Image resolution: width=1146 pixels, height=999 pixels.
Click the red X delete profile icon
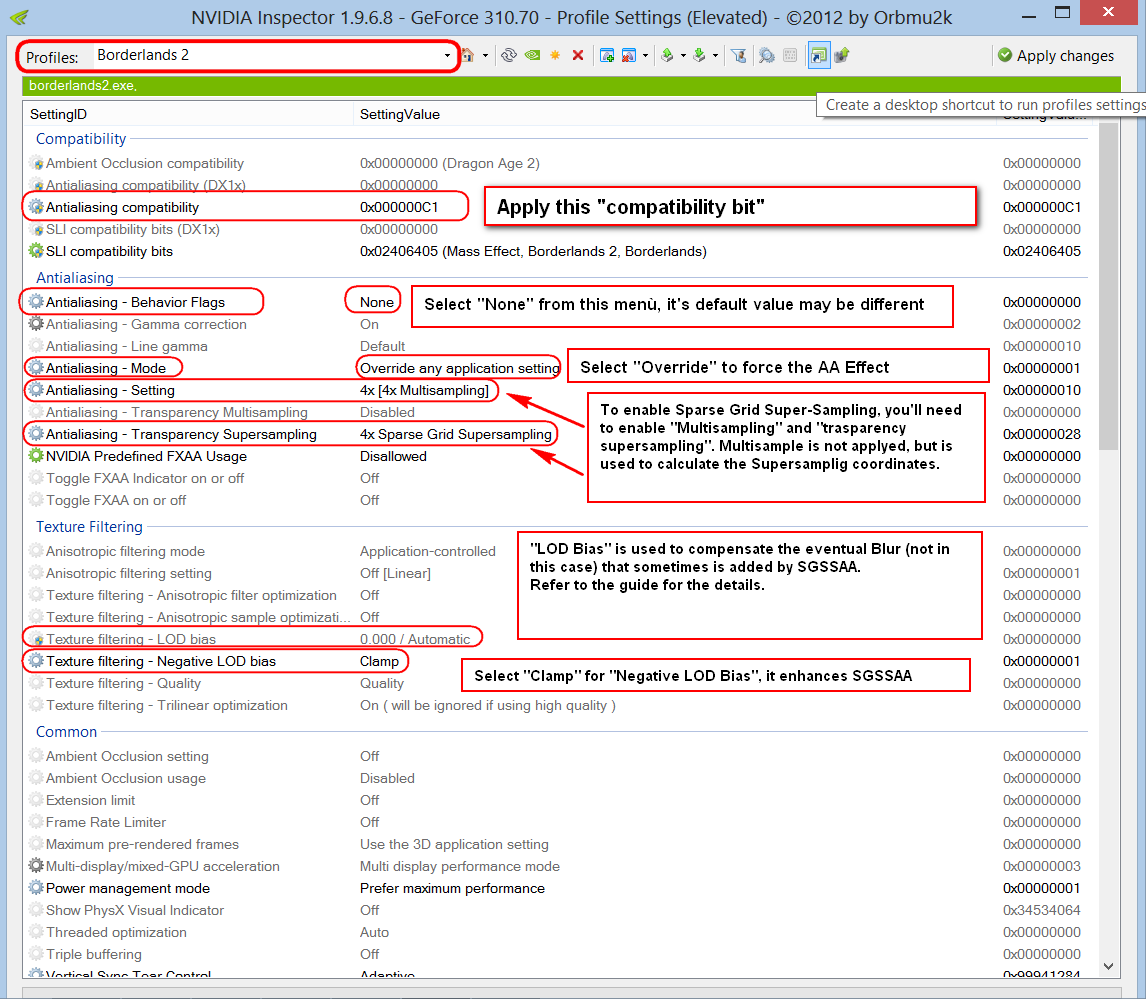[x=578, y=56]
